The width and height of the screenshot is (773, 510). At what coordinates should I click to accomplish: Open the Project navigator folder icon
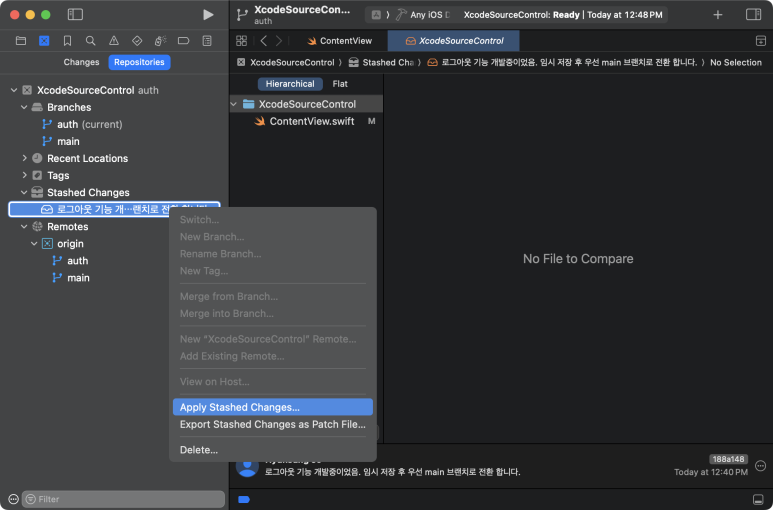point(21,41)
